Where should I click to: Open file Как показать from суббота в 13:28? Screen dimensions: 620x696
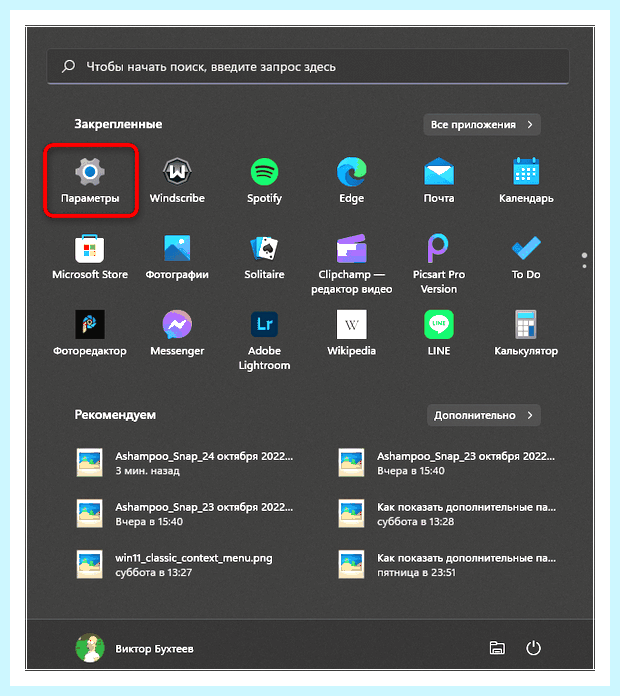446,514
